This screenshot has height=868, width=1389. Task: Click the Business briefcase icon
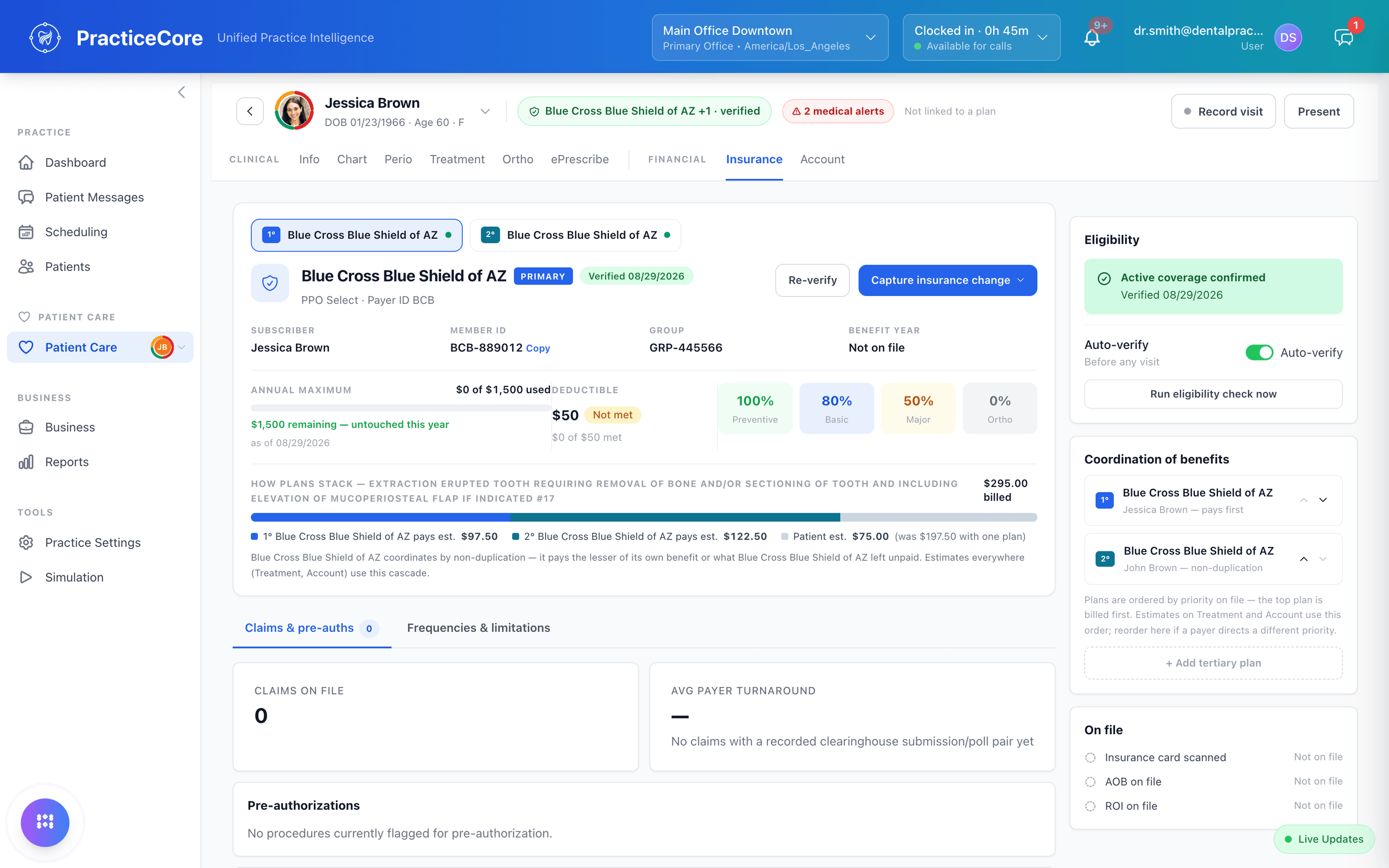[26, 427]
